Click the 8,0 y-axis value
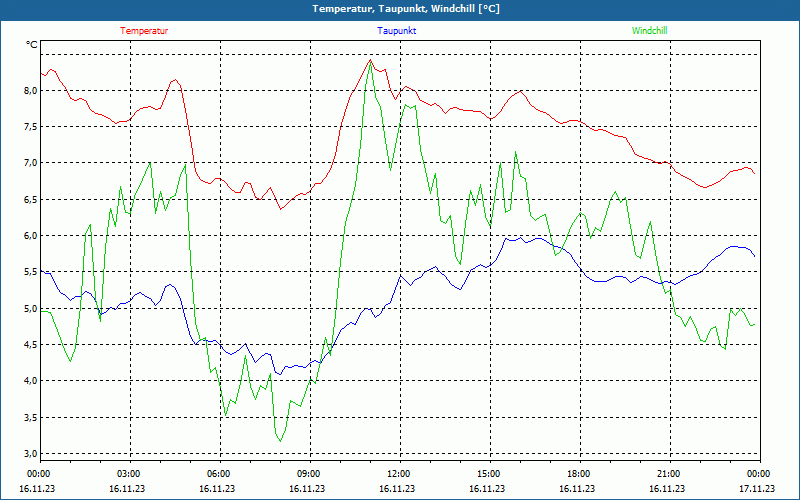Screen dimensions: 800x500 (31, 91)
